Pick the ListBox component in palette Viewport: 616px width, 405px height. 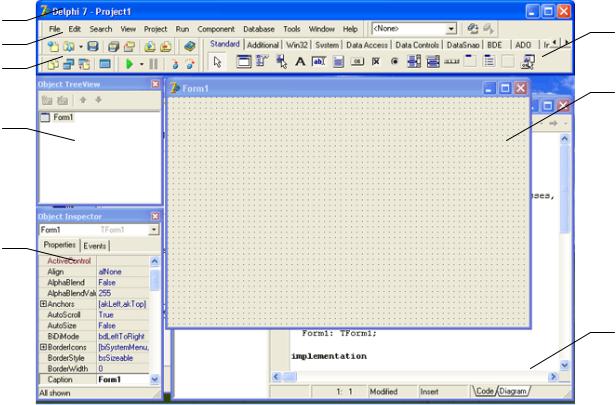tap(414, 62)
